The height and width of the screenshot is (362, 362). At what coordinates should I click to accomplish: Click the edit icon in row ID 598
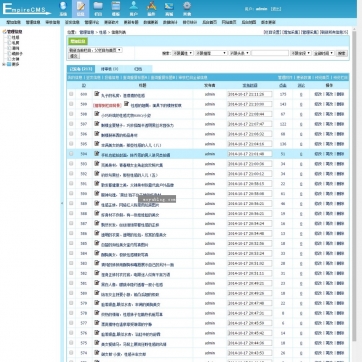click(x=97, y=114)
